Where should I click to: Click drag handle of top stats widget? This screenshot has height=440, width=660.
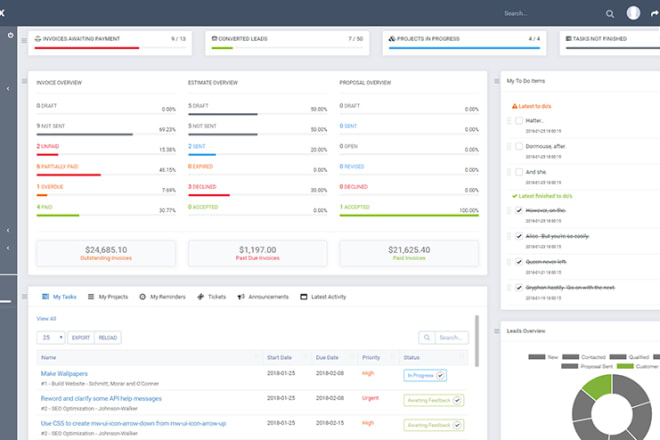pyautogui.click(x=24, y=41)
